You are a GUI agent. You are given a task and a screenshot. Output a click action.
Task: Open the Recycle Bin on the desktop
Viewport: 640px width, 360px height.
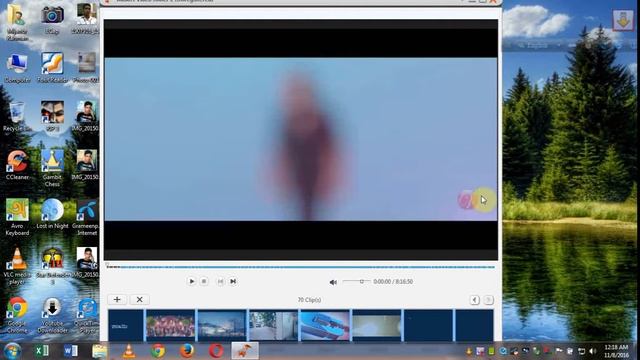point(17,117)
